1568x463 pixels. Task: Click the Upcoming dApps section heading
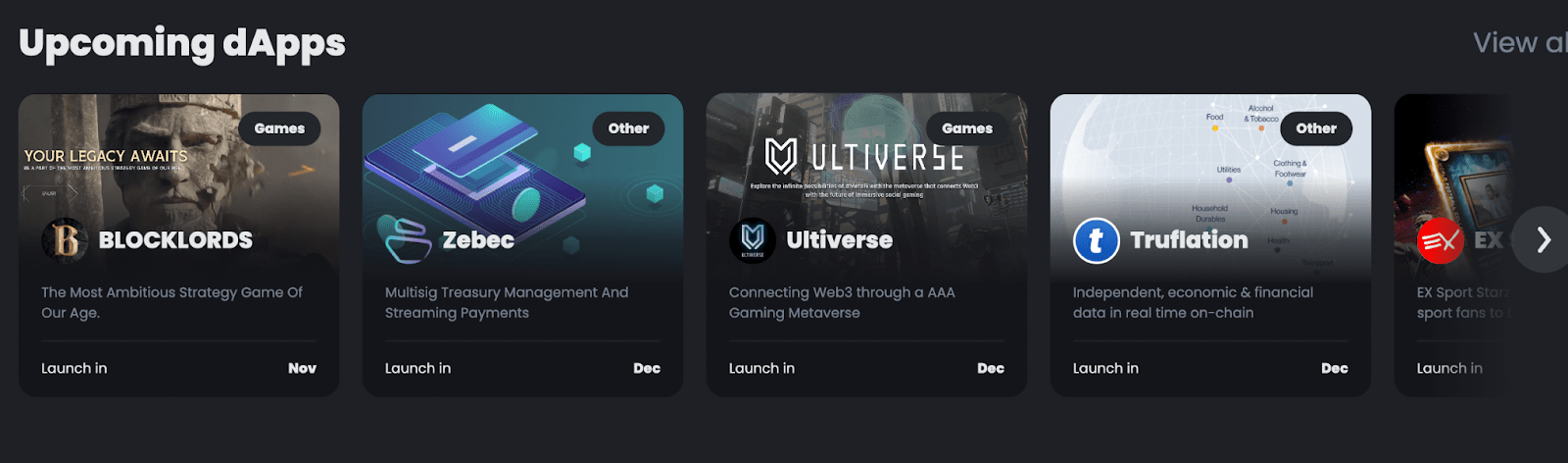pyautogui.click(x=182, y=43)
